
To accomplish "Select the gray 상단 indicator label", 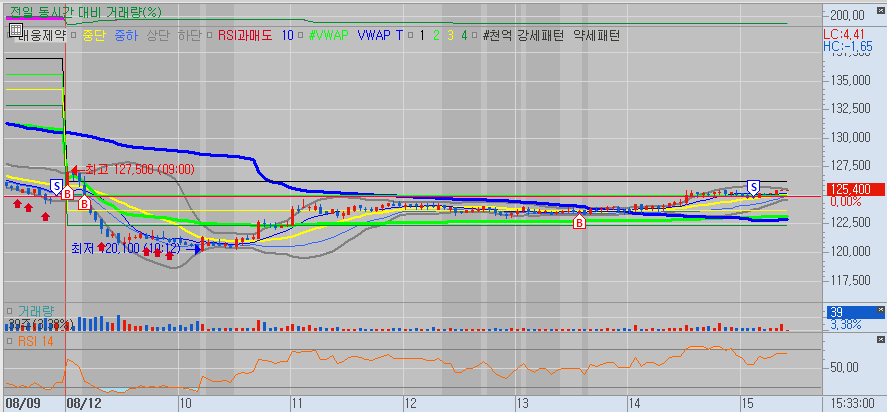I will 158,36.
